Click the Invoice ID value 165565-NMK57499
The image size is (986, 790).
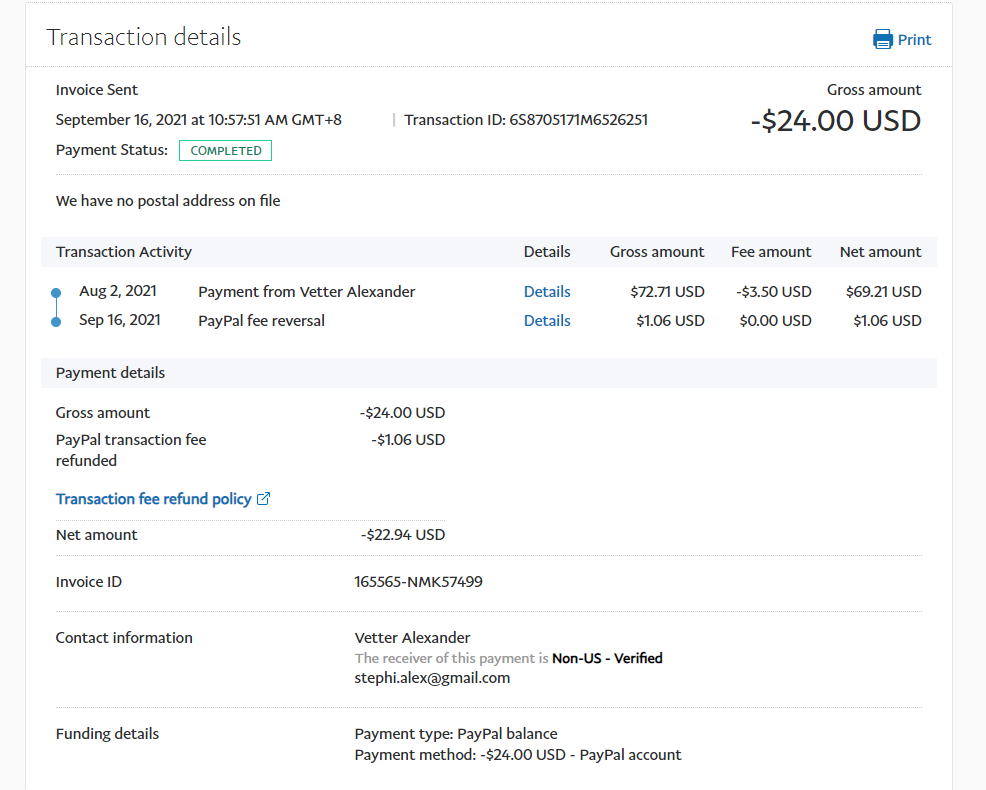pos(418,582)
